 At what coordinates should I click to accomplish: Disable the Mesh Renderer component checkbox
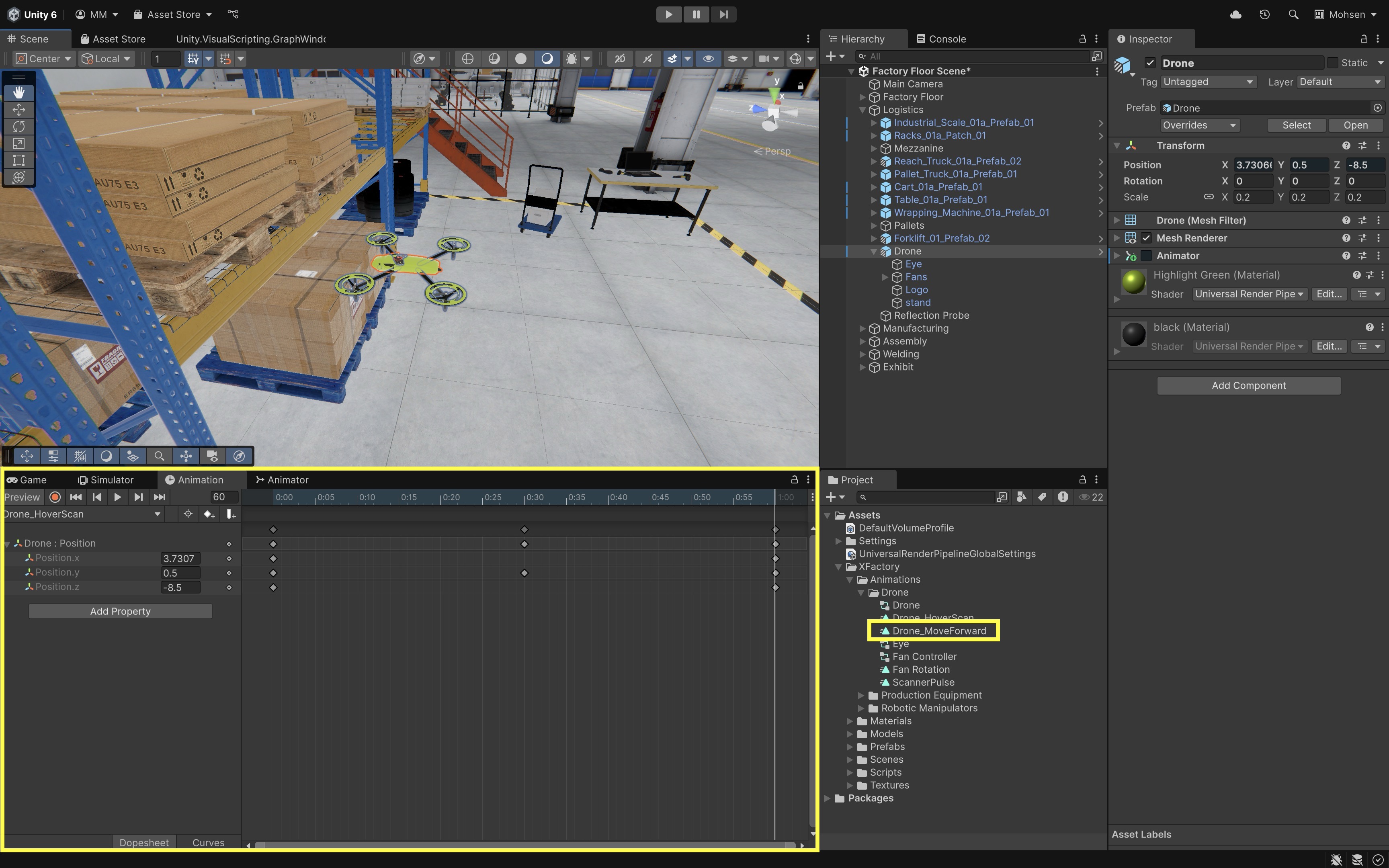[1146, 238]
